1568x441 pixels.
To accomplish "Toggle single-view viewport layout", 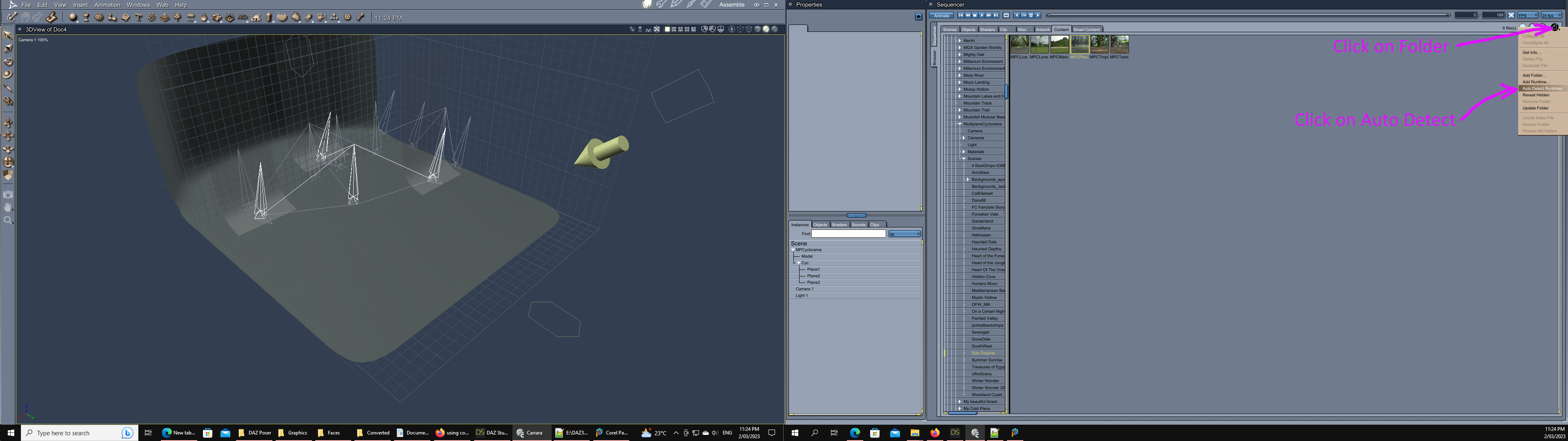I will [668, 29].
